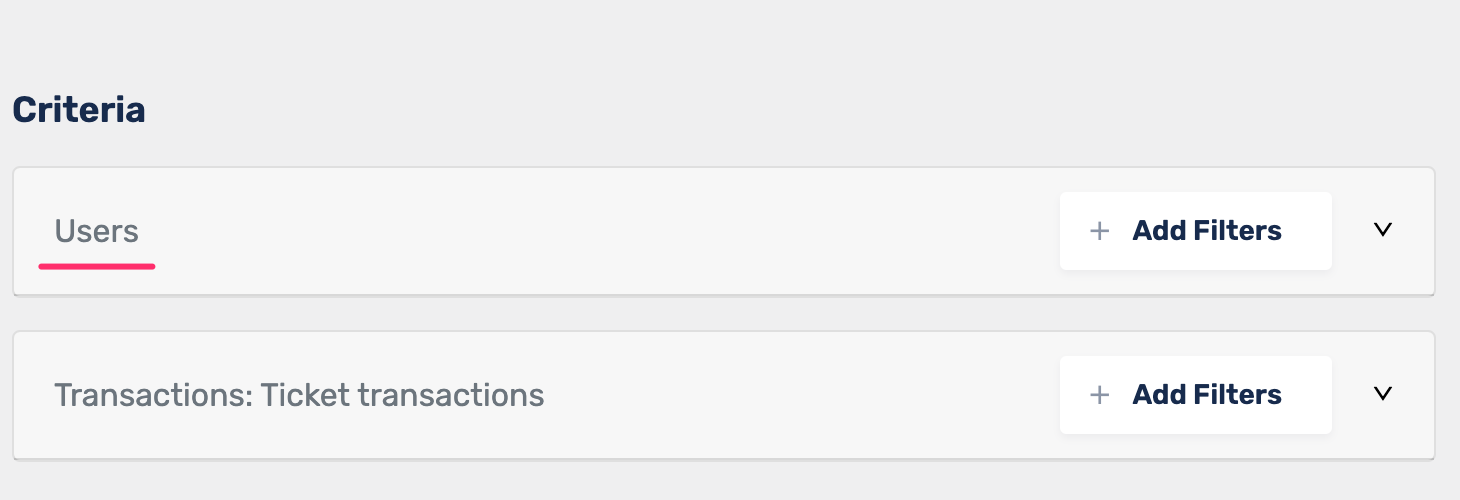Click the plus icon in Transactions Add Filters
Image resolution: width=1460 pixels, height=500 pixels.
click(1099, 395)
